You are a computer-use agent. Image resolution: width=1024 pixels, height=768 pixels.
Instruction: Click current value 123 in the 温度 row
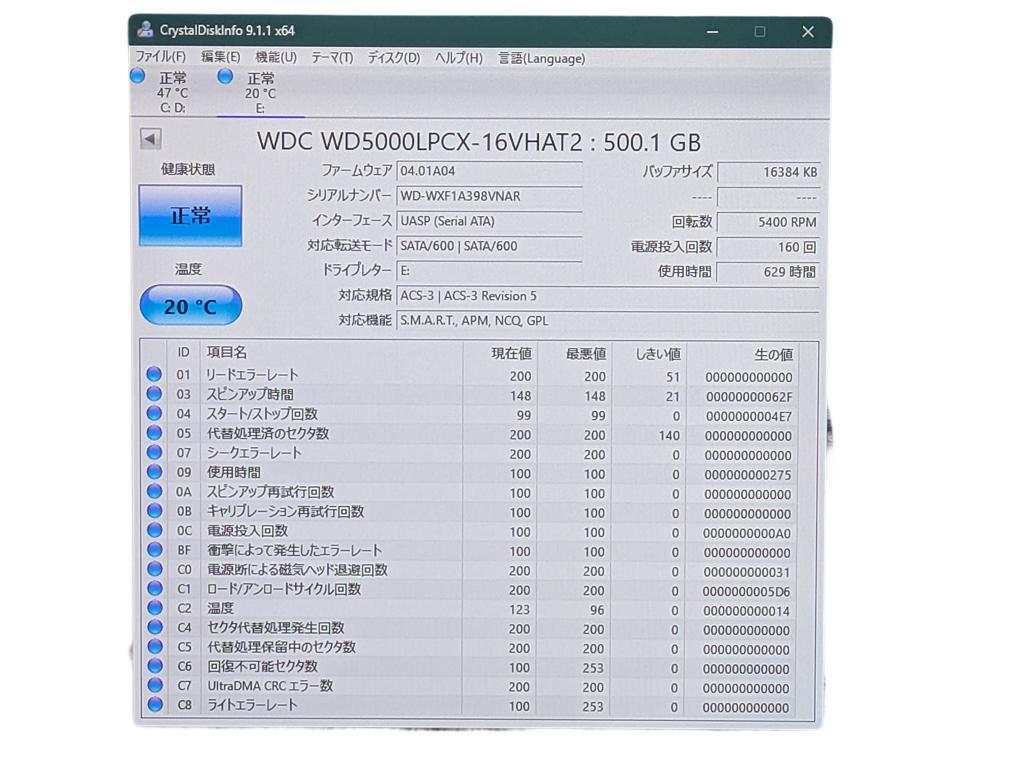click(519, 609)
